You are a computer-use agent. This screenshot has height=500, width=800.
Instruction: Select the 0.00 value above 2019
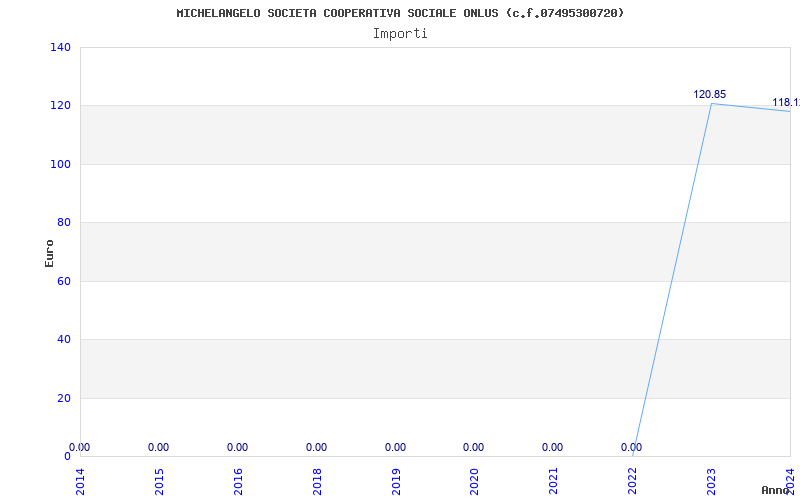[395, 447]
